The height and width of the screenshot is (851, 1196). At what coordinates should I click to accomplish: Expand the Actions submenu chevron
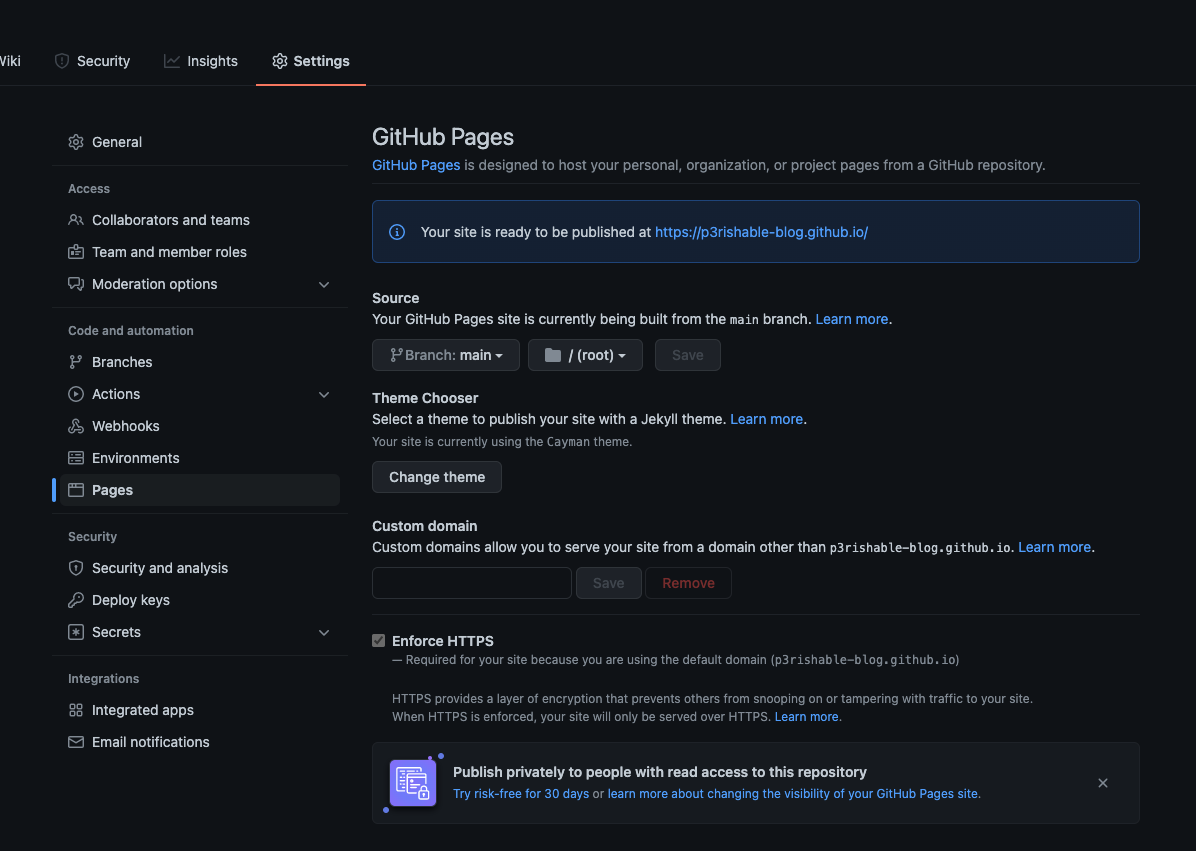[324, 394]
